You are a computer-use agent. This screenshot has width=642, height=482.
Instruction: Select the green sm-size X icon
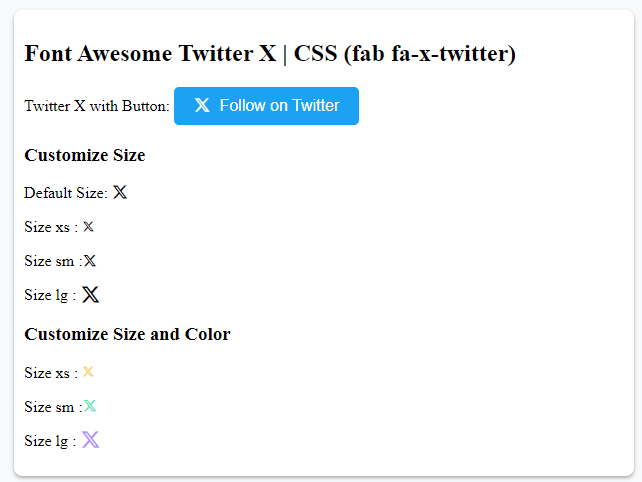[90, 406]
